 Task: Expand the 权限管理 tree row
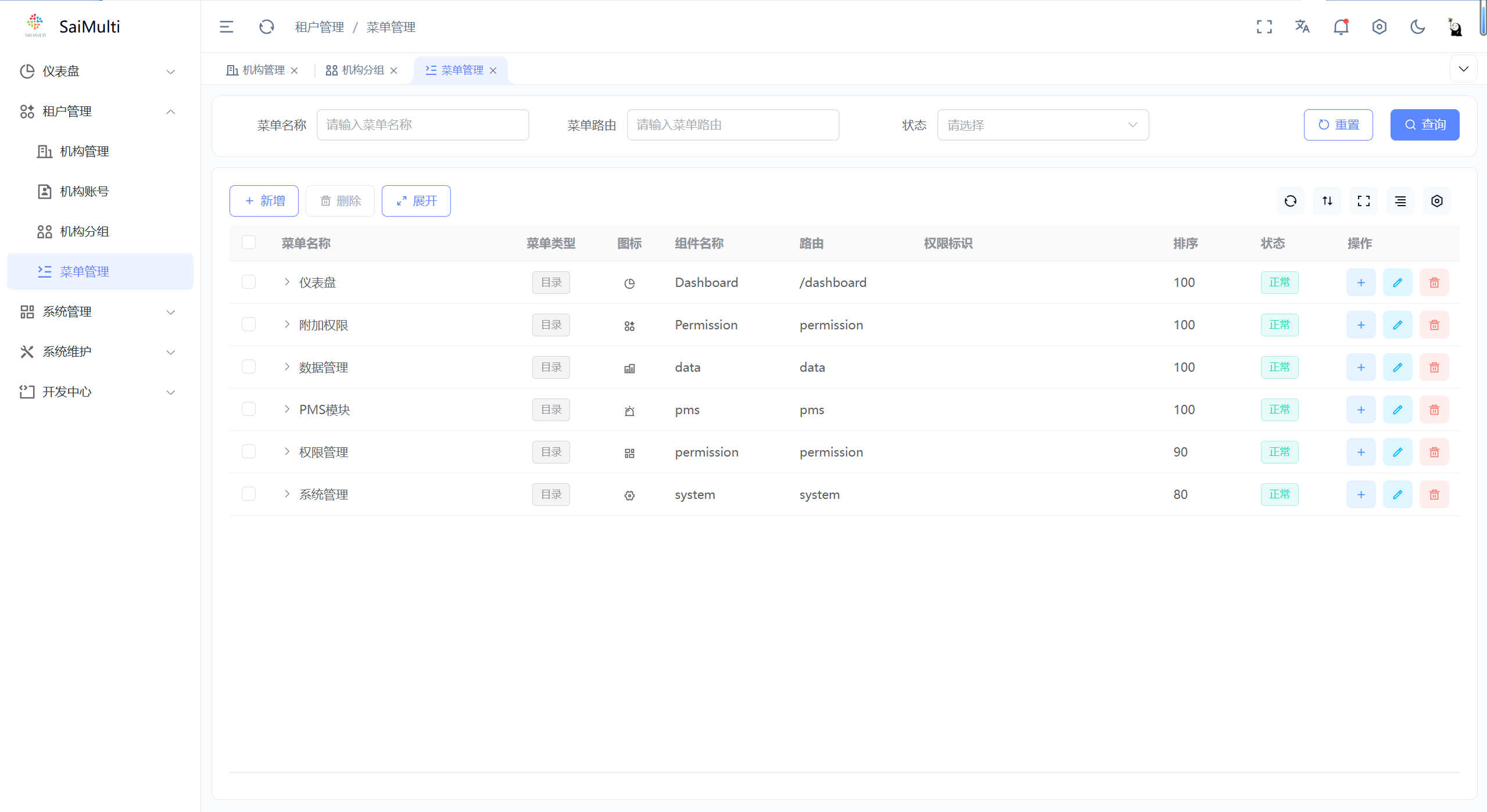click(x=287, y=452)
